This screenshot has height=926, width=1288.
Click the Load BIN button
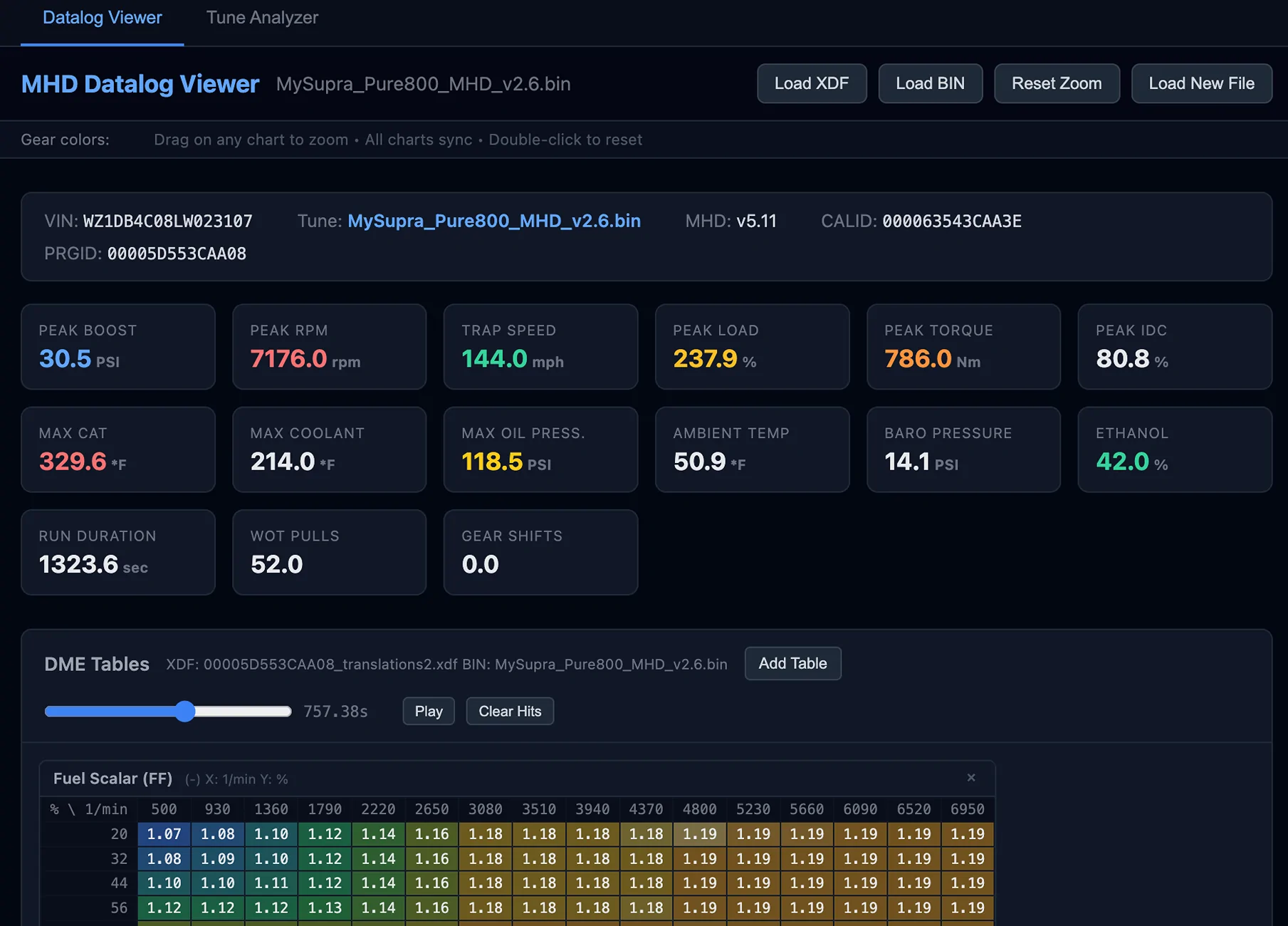(930, 83)
